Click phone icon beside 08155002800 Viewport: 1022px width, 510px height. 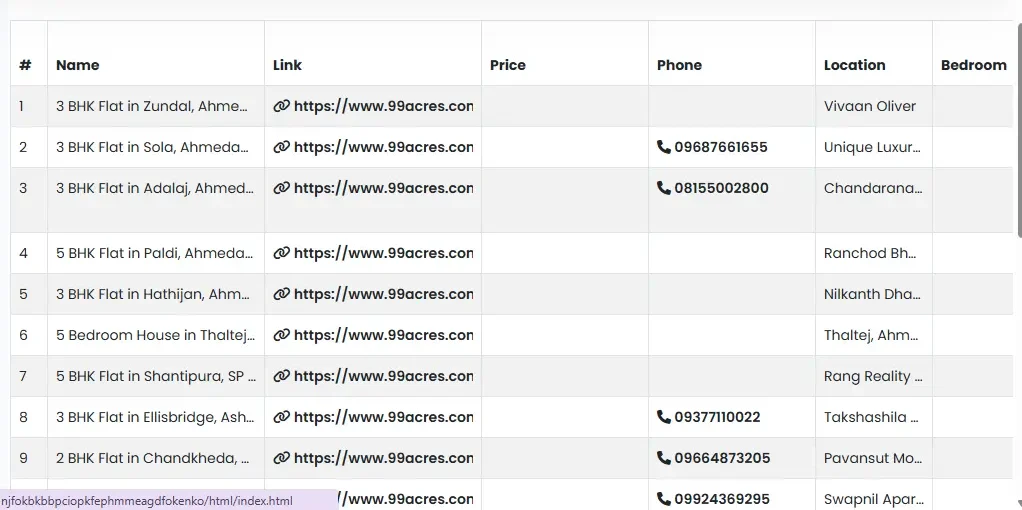pos(664,188)
